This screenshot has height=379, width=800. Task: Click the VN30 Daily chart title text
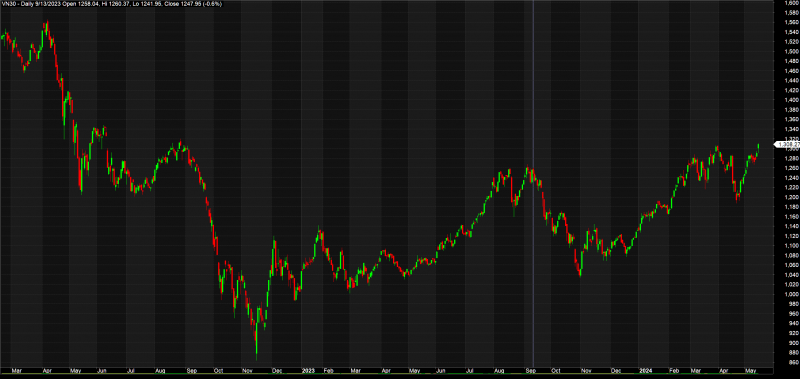112,4
